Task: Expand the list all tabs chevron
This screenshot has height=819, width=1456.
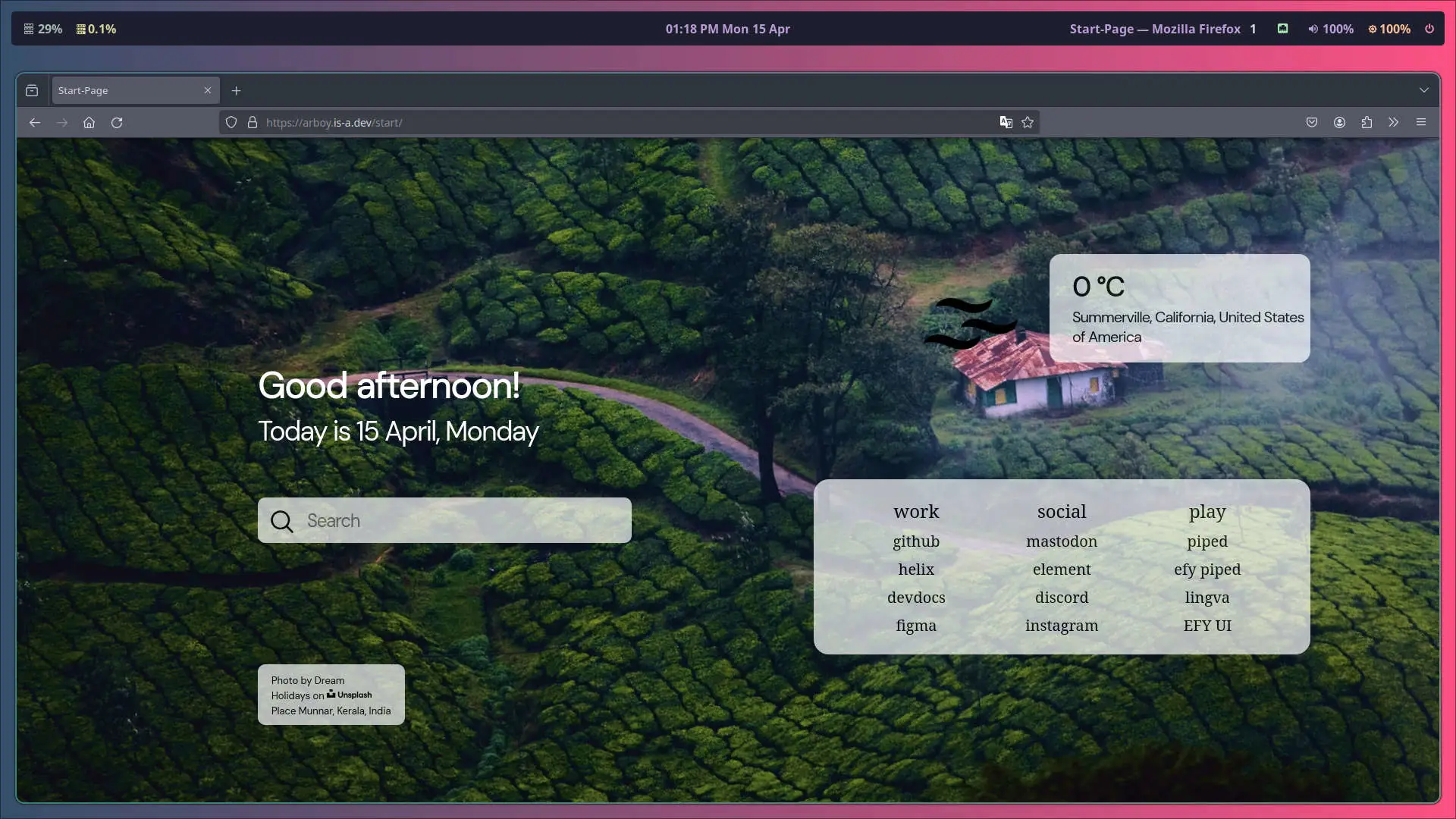Action: [1424, 90]
